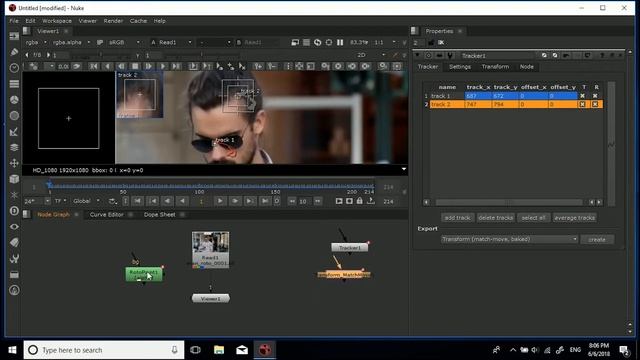
Task: Open the Cache menu
Action: point(138,21)
